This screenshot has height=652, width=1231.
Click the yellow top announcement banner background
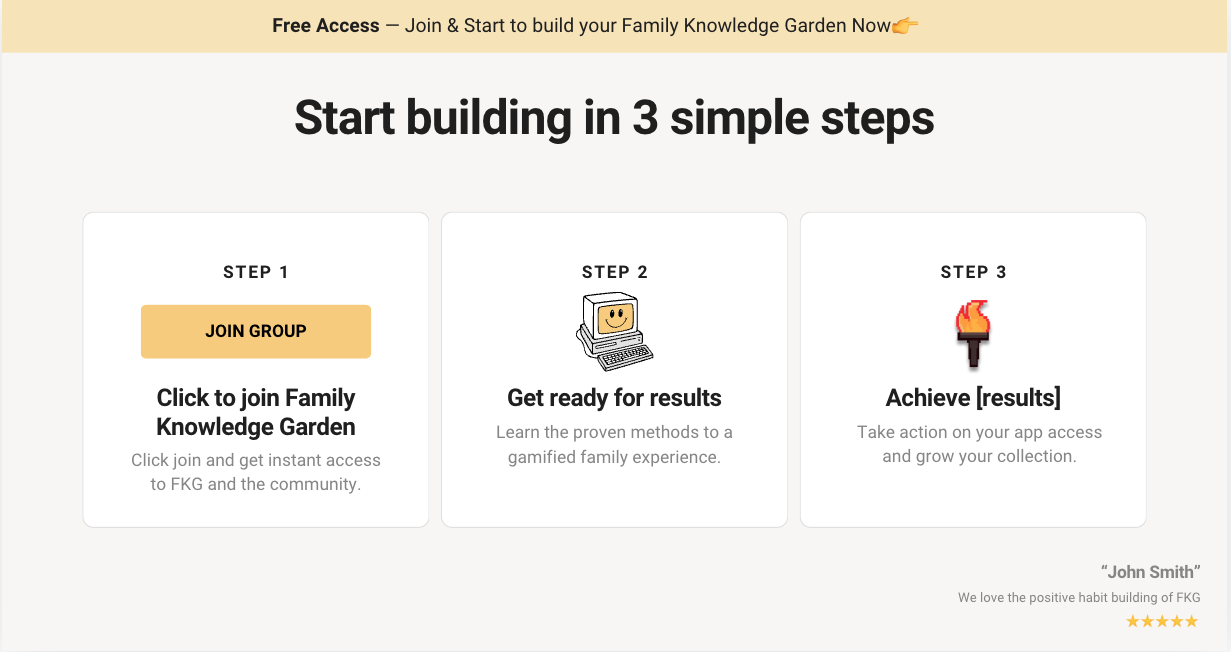click(x=1080, y=26)
